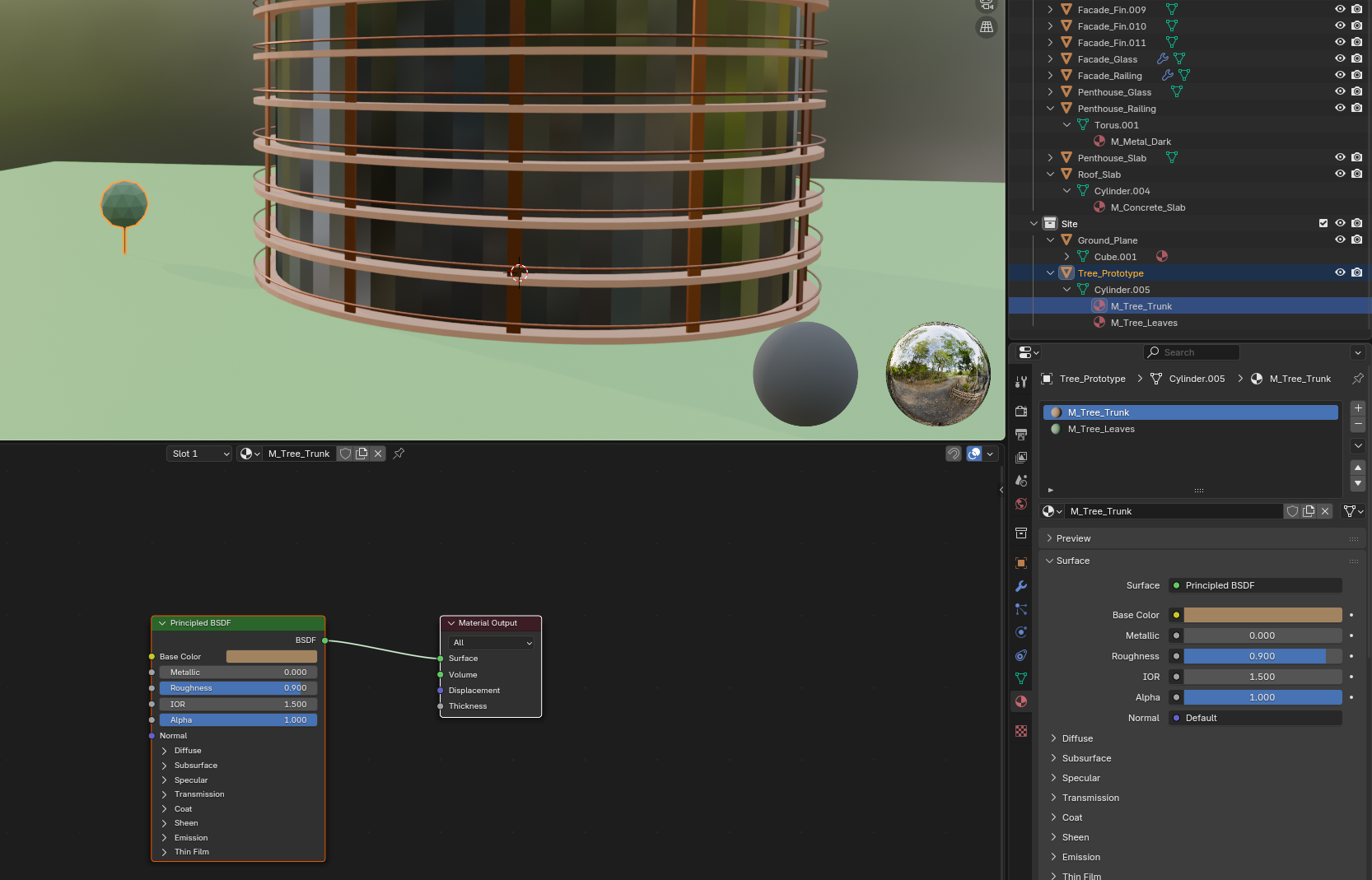Disable Penthouse_Slab in renders camera icon
1372x880 pixels.
pos(1356,157)
